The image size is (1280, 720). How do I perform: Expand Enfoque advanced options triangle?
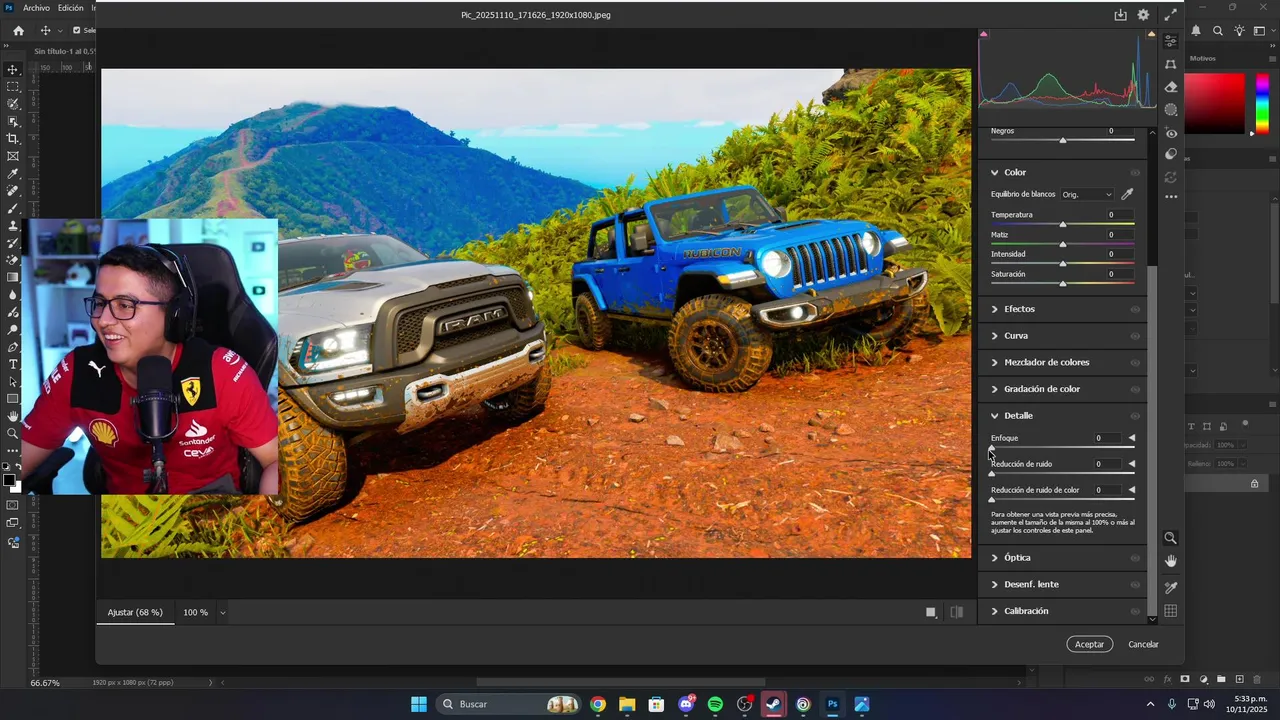tap(1132, 438)
